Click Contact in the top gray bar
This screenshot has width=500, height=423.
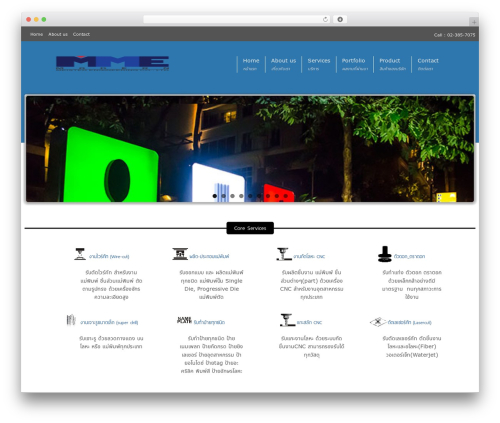click(81, 34)
